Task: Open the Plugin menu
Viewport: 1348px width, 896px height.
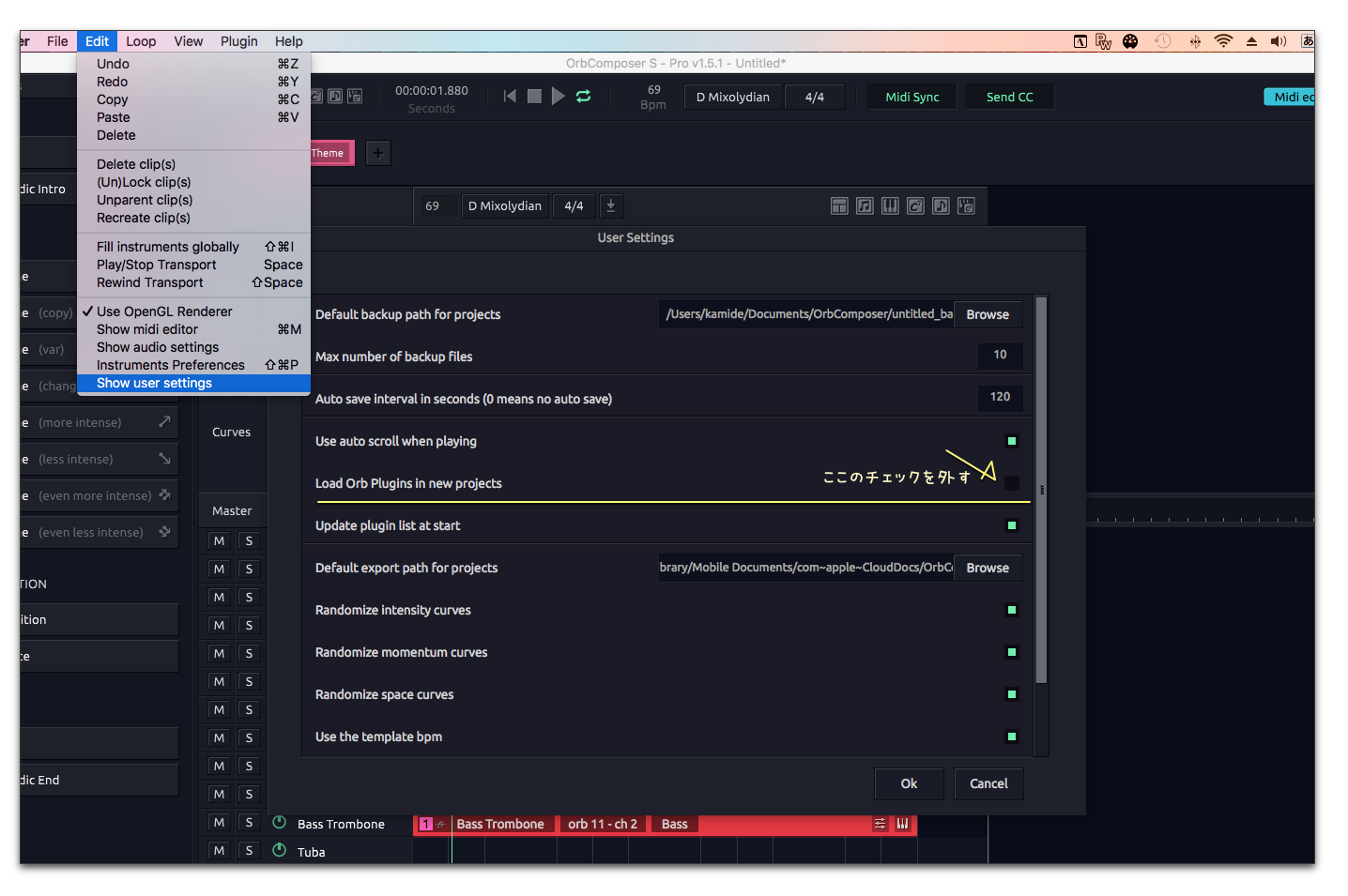Action: pos(238,41)
